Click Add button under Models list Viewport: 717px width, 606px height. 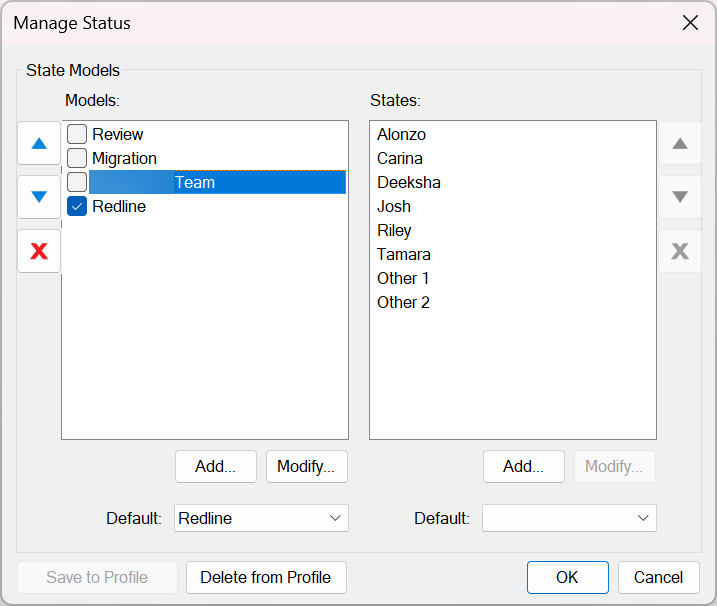(216, 466)
